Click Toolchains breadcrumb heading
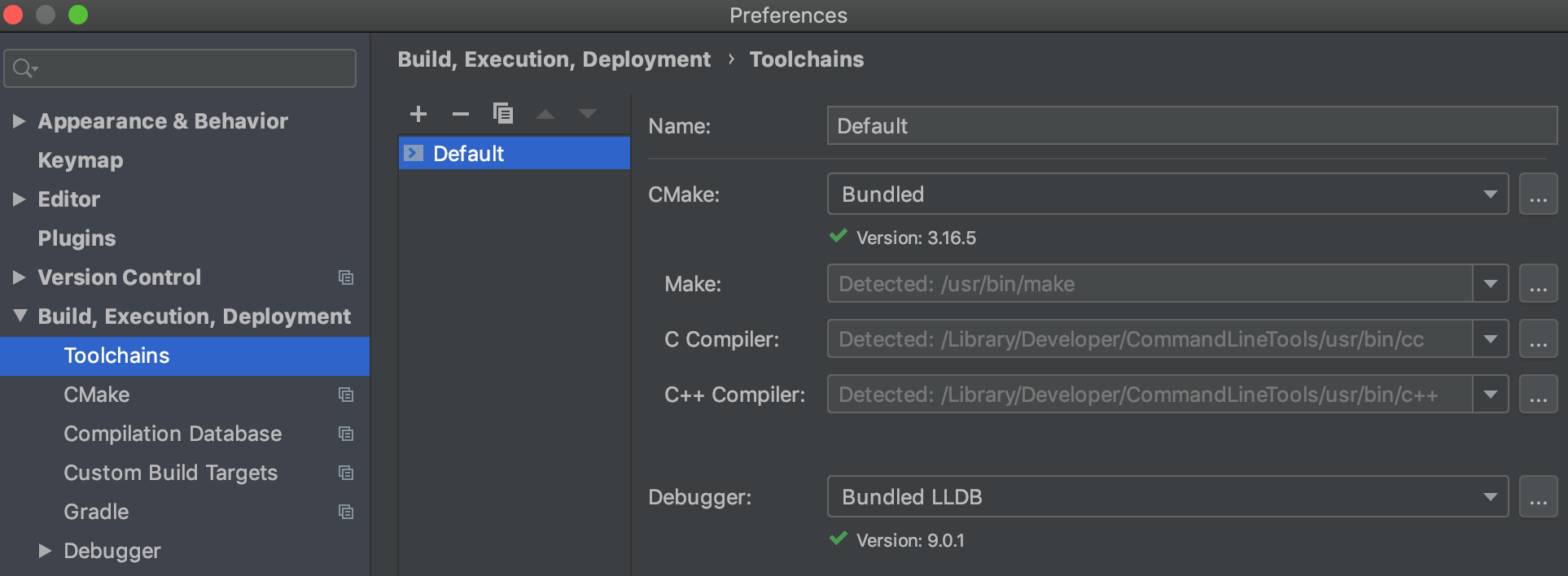This screenshot has height=576, width=1568. pyautogui.click(x=807, y=59)
